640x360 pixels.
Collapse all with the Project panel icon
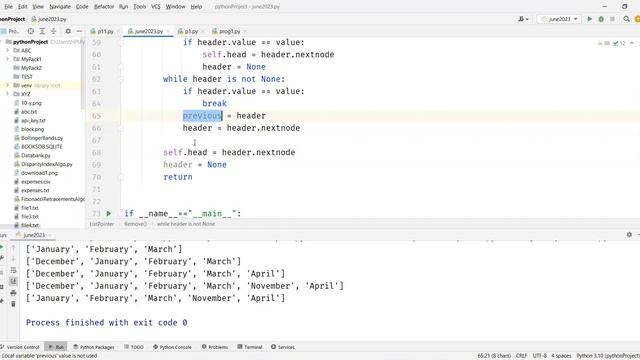(53, 31)
